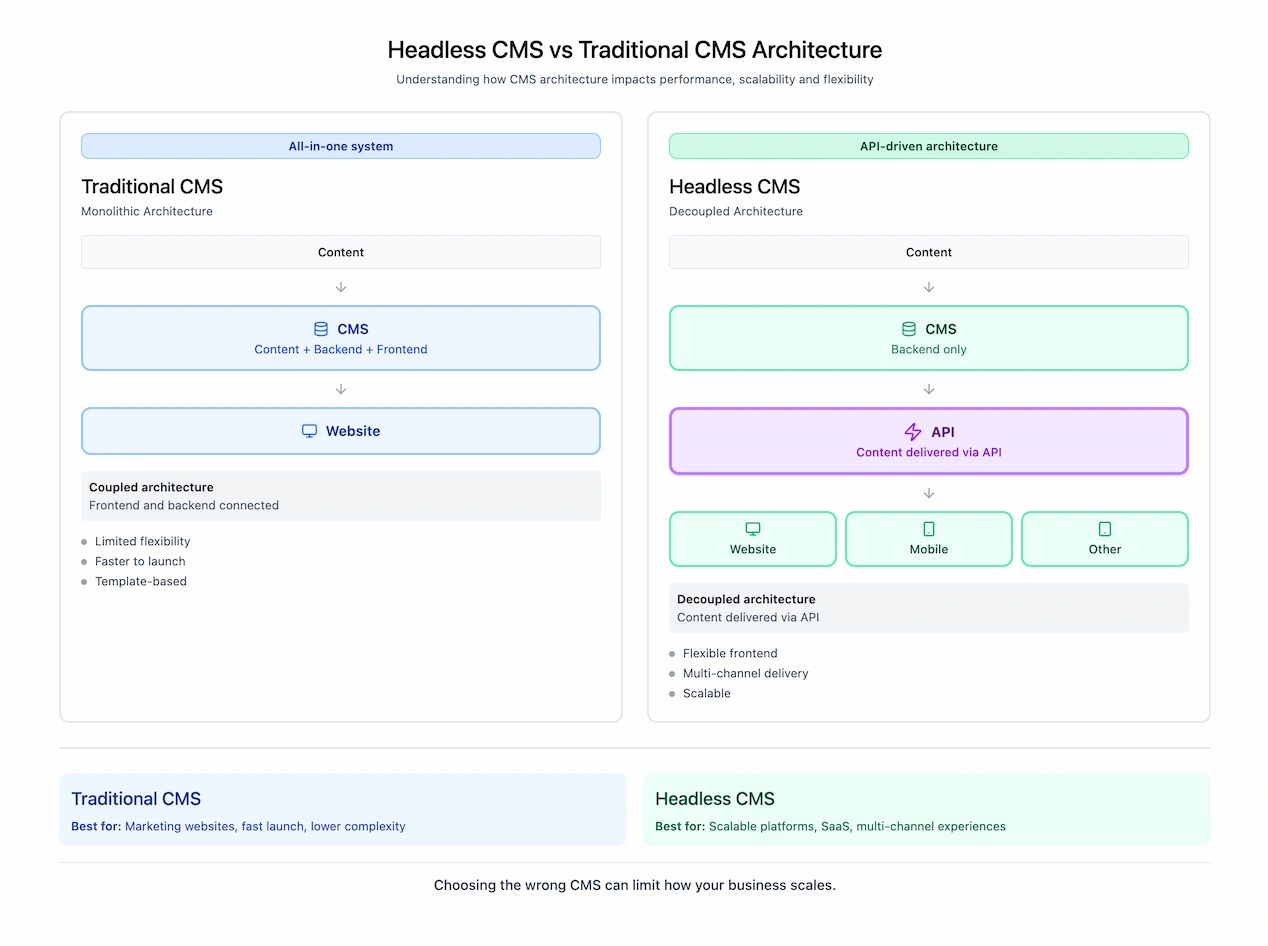Expand the arrow below the Traditional Content bar
Image resolution: width=1268 pixels, height=946 pixels.
click(340, 287)
